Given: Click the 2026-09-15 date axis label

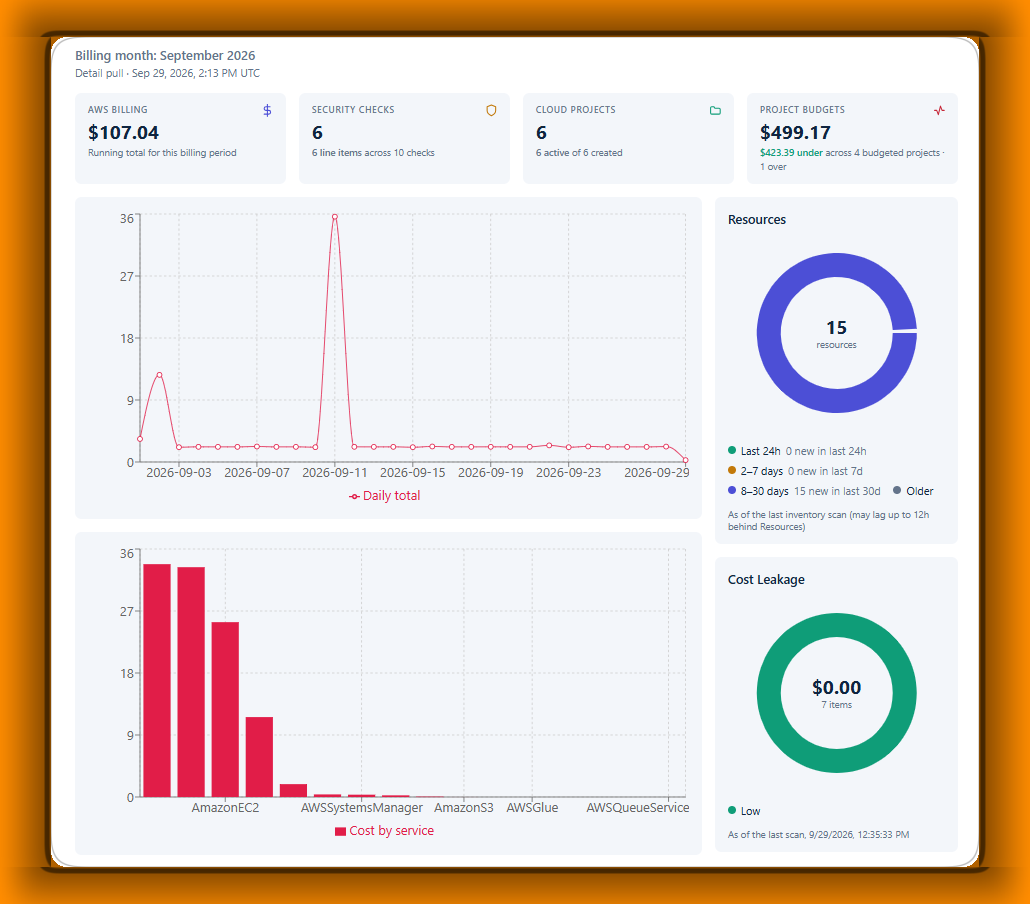Looking at the screenshot, I should point(413,472).
